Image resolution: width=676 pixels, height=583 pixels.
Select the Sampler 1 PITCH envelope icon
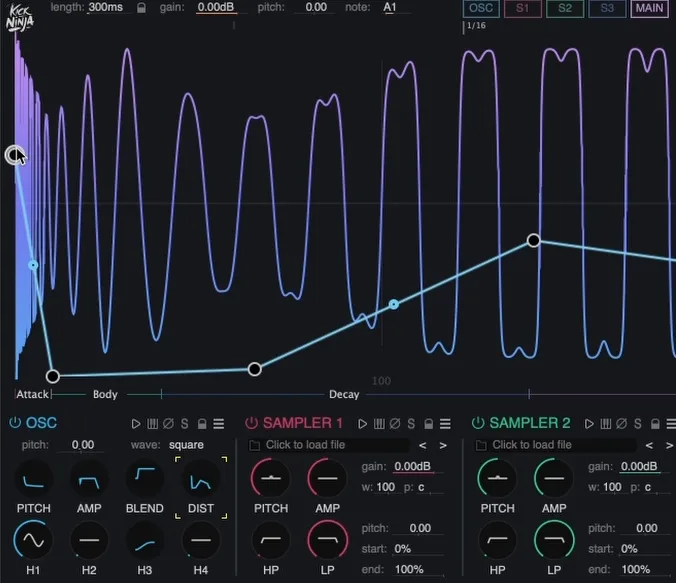271,478
